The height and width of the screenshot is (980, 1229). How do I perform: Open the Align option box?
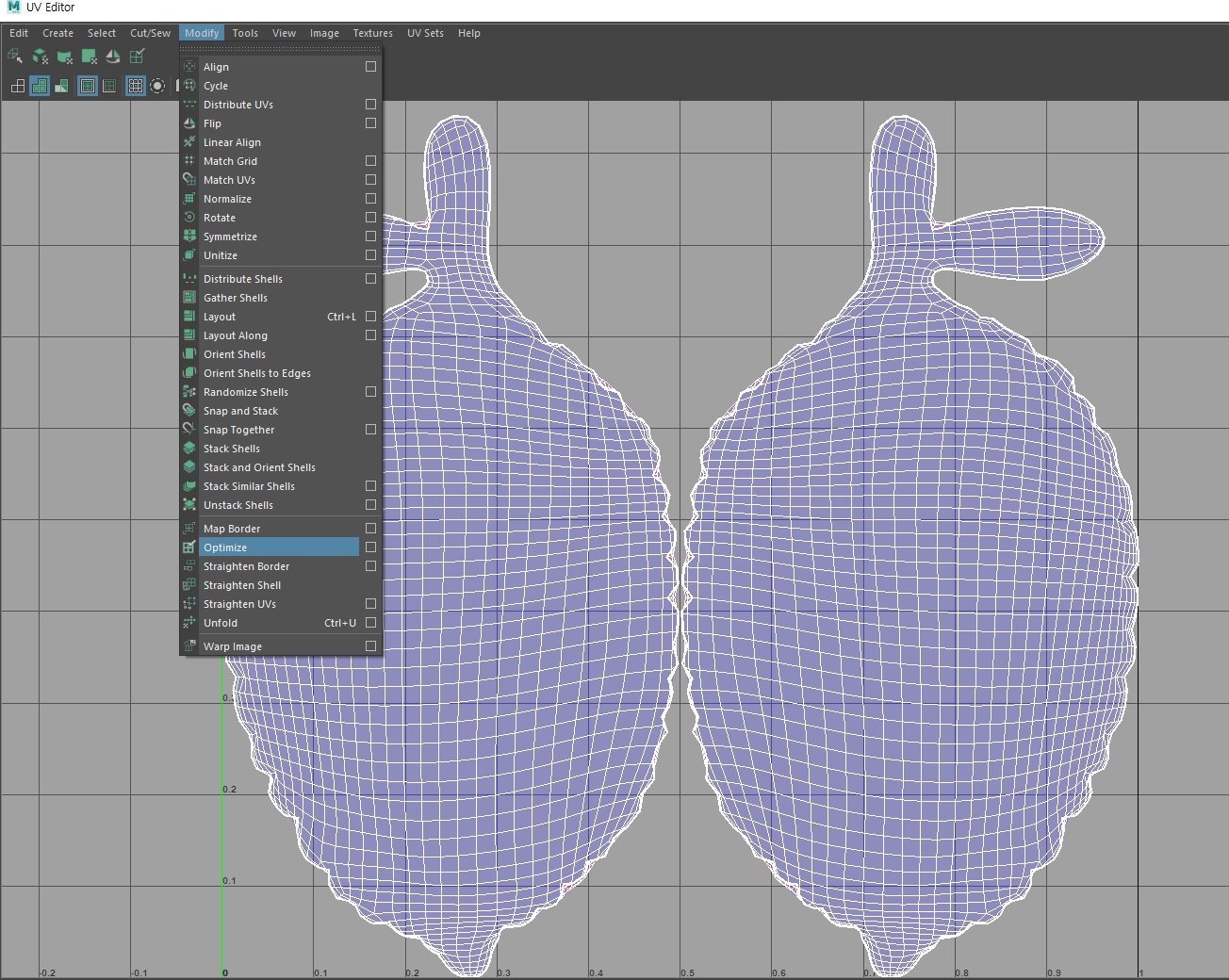[x=370, y=67]
